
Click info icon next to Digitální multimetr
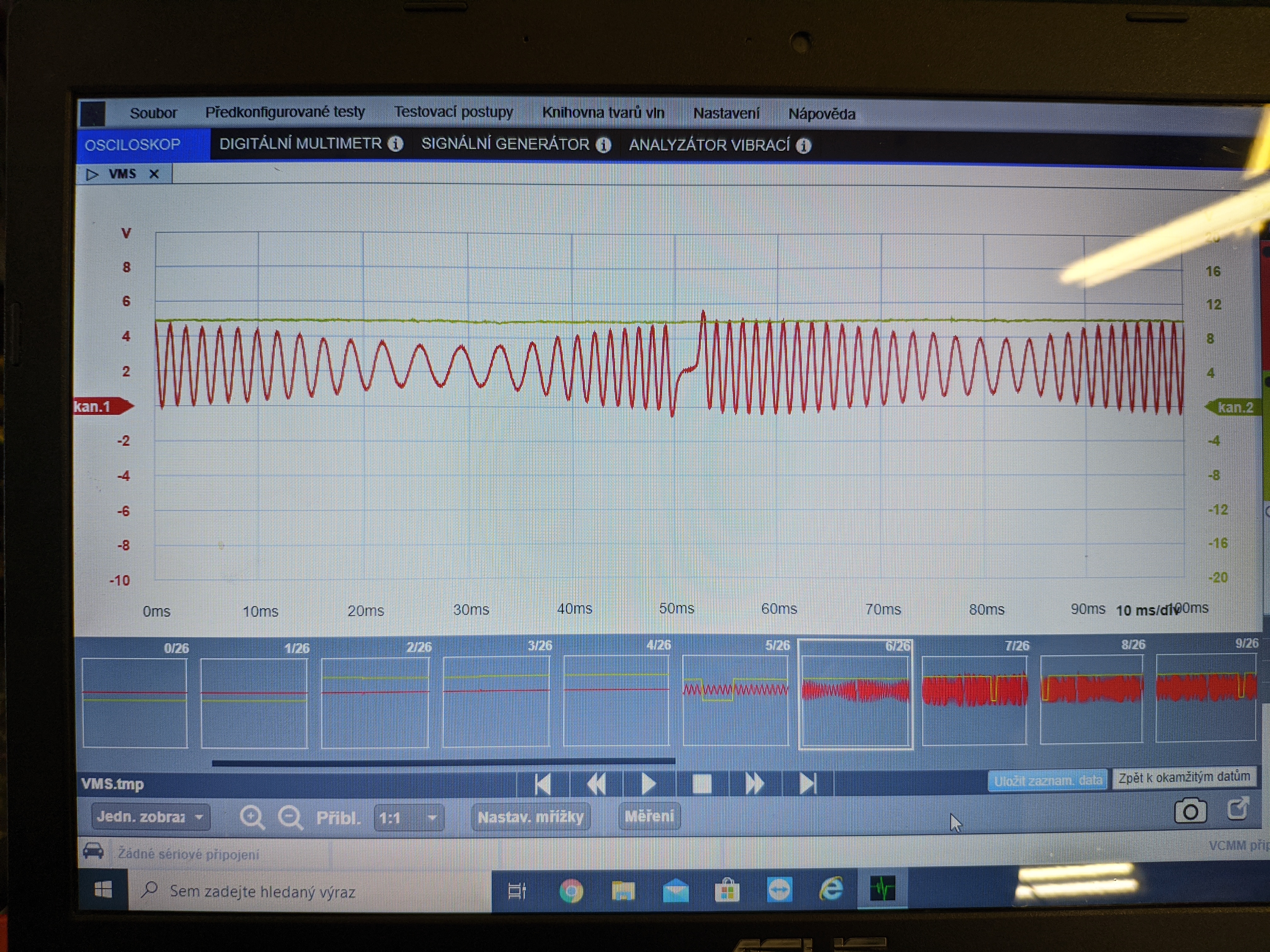tap(395, 144)
